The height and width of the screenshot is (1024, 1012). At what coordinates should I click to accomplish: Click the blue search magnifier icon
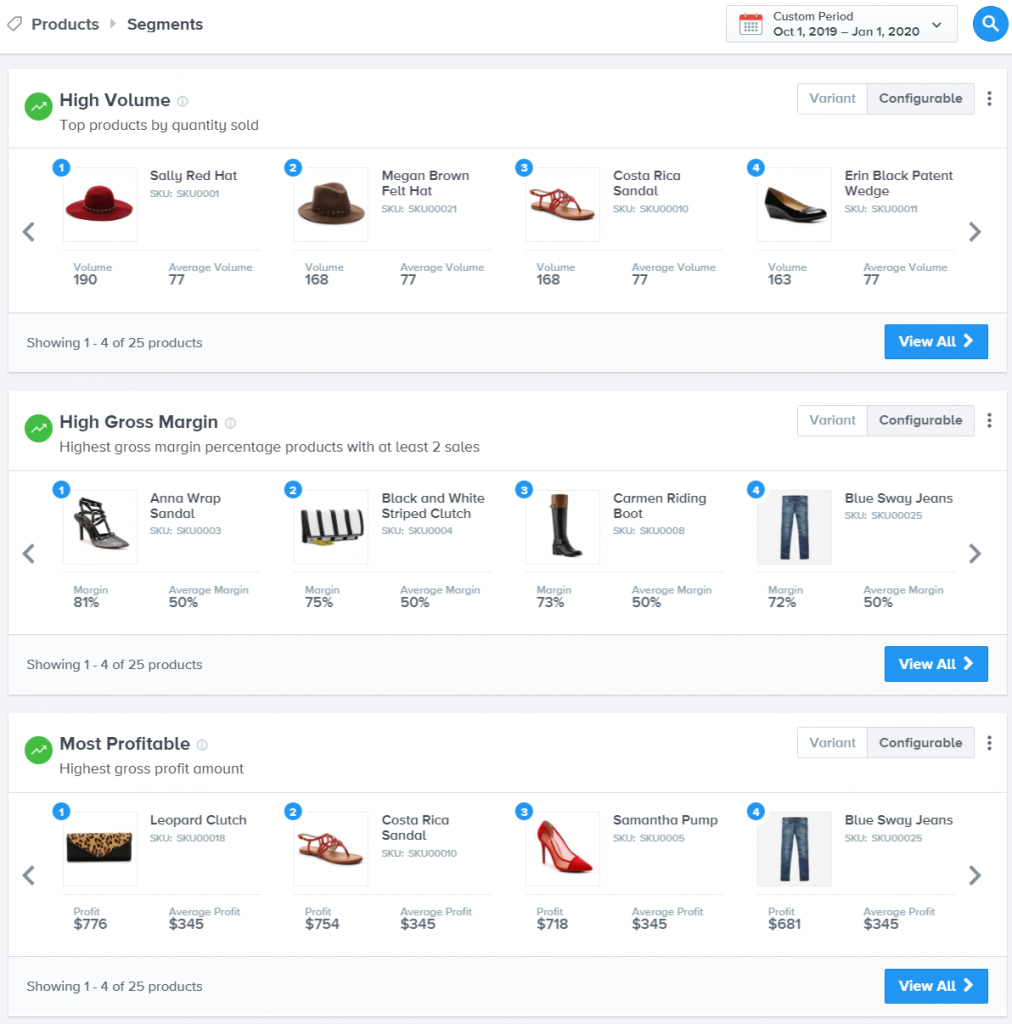click(990, 24)
